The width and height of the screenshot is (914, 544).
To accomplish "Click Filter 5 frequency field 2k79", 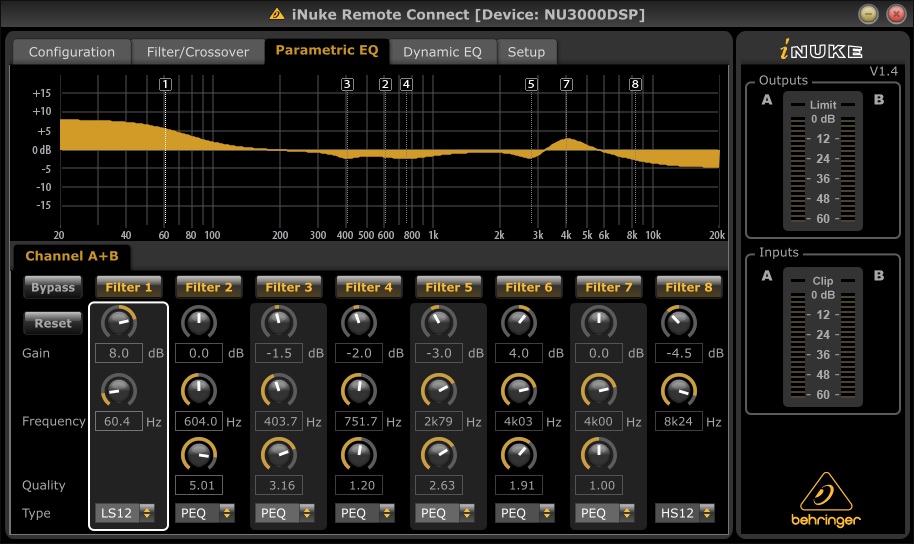I will [x=439, y=422].
